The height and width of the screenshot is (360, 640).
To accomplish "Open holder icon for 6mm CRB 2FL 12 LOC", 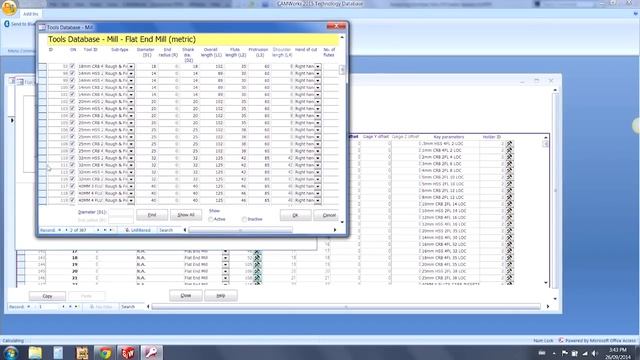I will pyautogui.click(x=509, y=191).
